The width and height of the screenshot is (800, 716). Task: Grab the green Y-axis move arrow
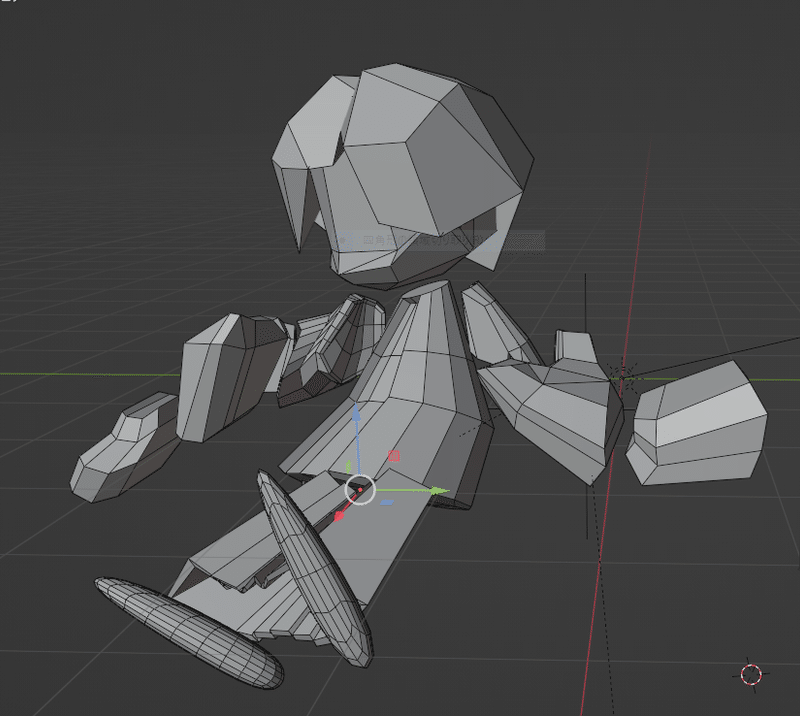tap(438, 491)
